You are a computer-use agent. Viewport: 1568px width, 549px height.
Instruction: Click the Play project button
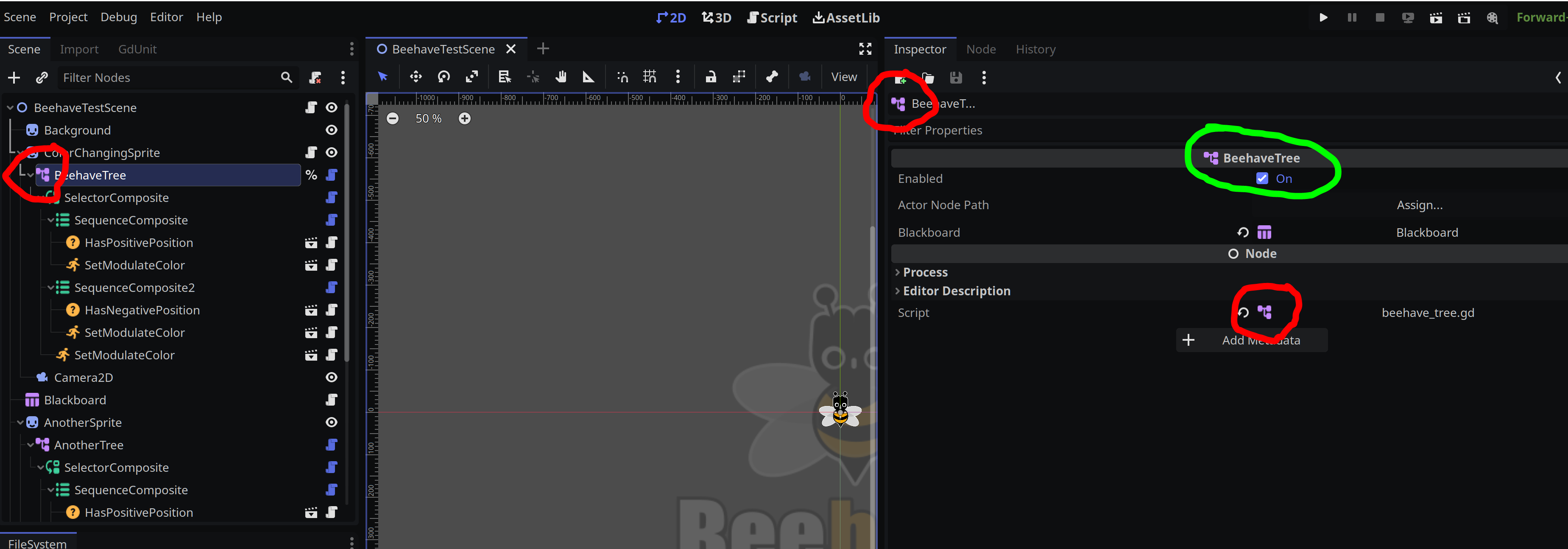click(1322, 18)
